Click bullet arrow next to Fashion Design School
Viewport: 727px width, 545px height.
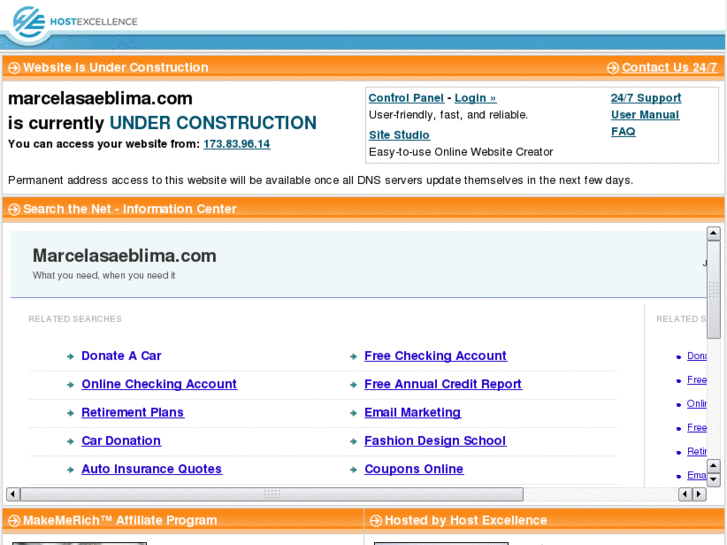(353, 442)
